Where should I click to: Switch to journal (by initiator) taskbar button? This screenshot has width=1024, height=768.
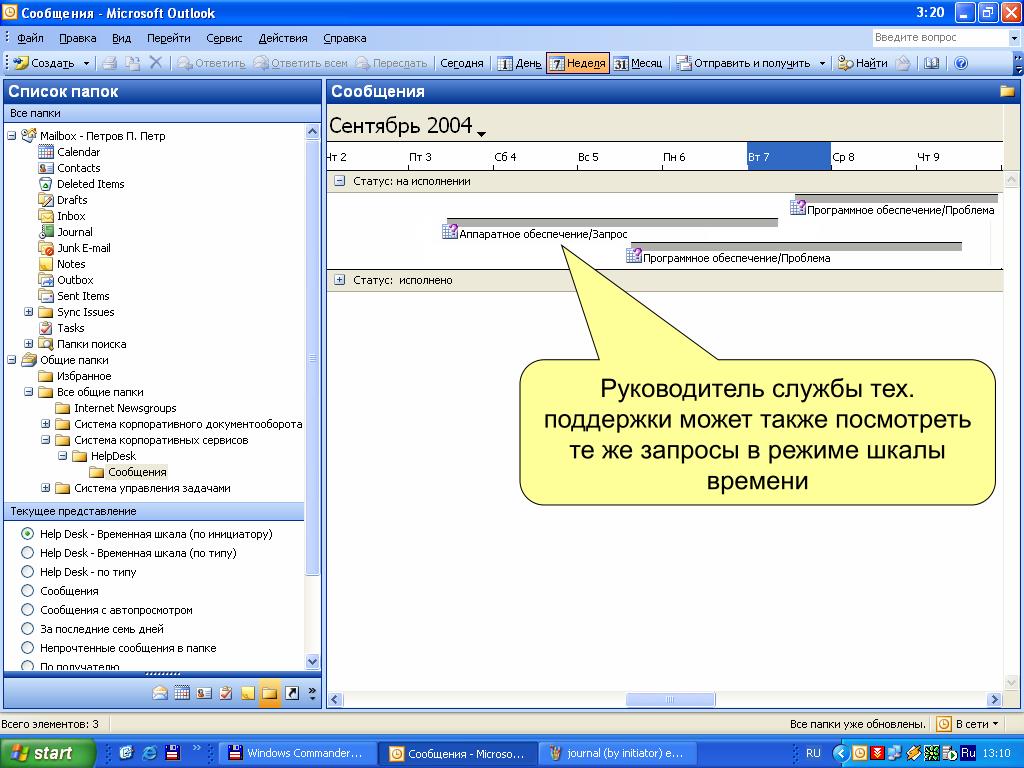(619, 753)
